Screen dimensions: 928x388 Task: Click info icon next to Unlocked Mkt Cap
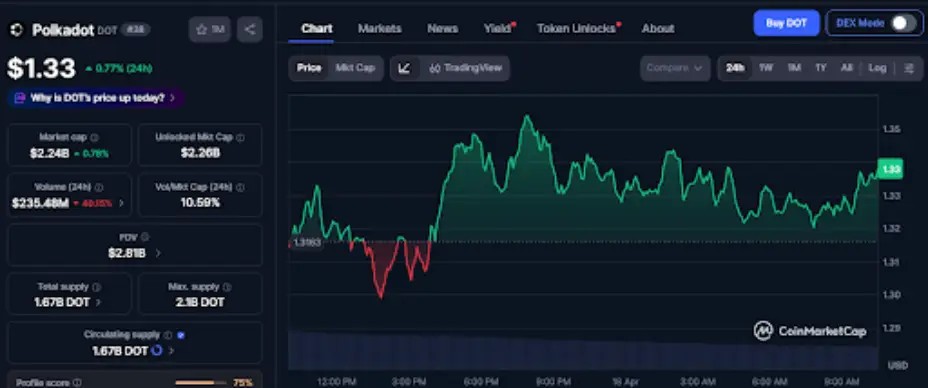click(x=240, y=137)
